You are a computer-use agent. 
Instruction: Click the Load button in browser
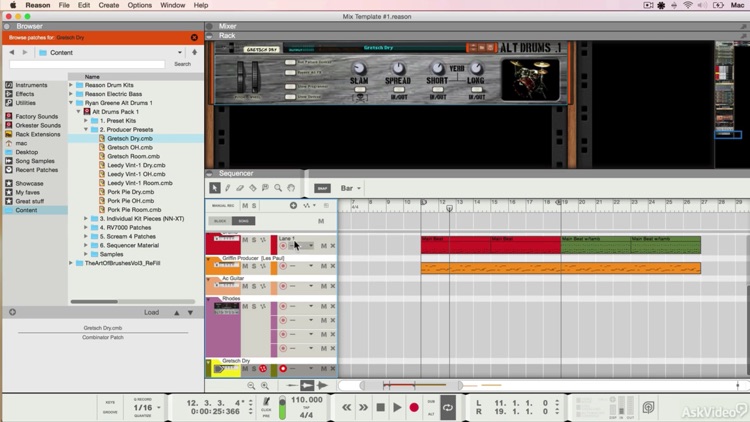tap(151, 312)
